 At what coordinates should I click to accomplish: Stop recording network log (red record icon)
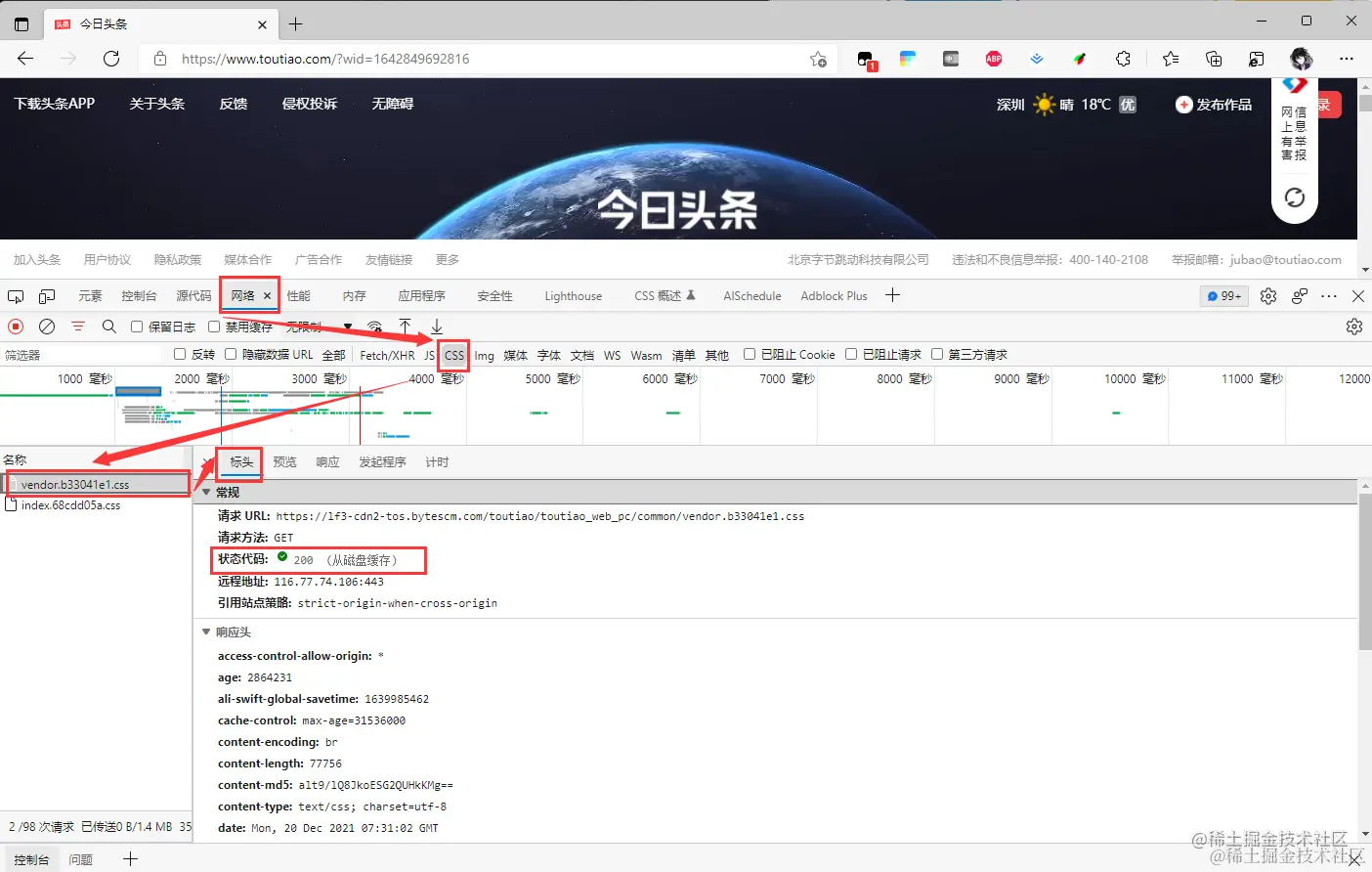tap(16, 327)
